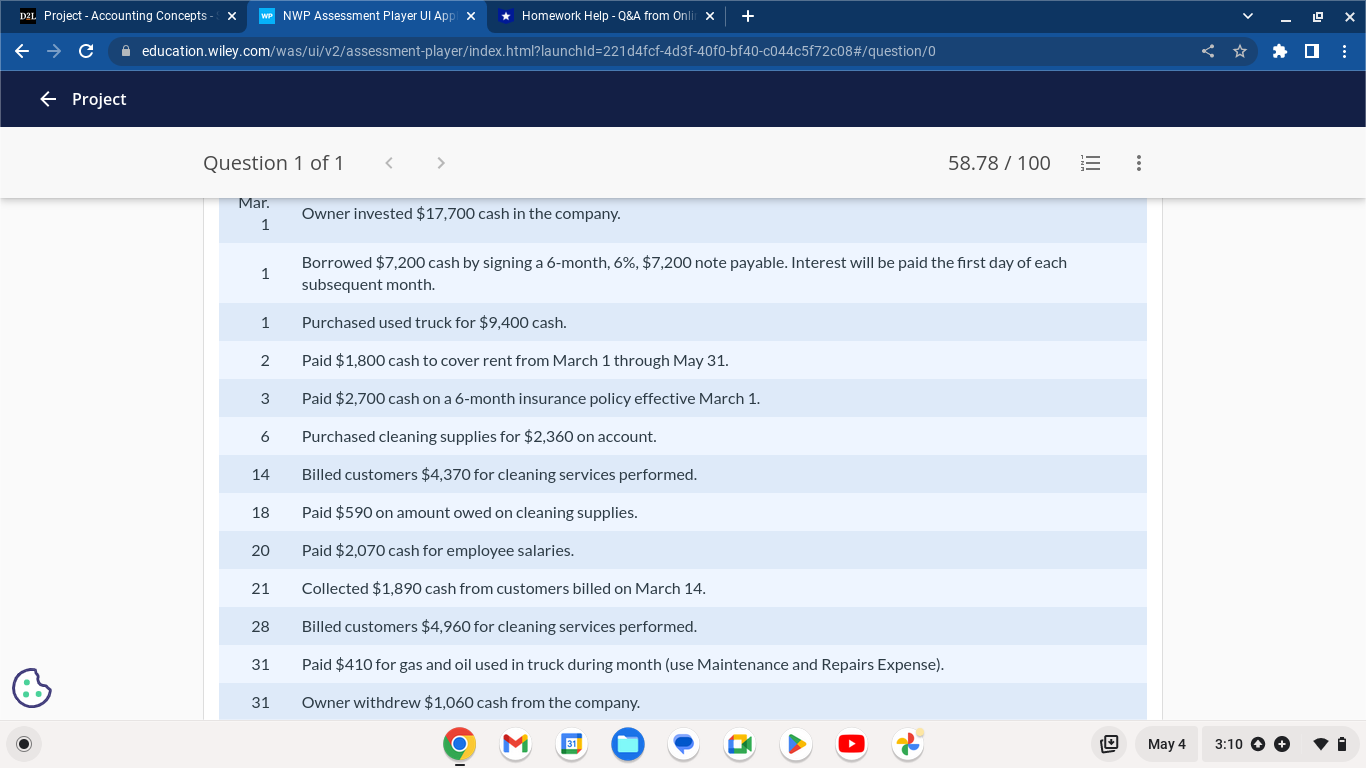The width and height of the screenshot is (1366, 768).
Task: Bookmark this page with star icon
Action: (1240, 51)
